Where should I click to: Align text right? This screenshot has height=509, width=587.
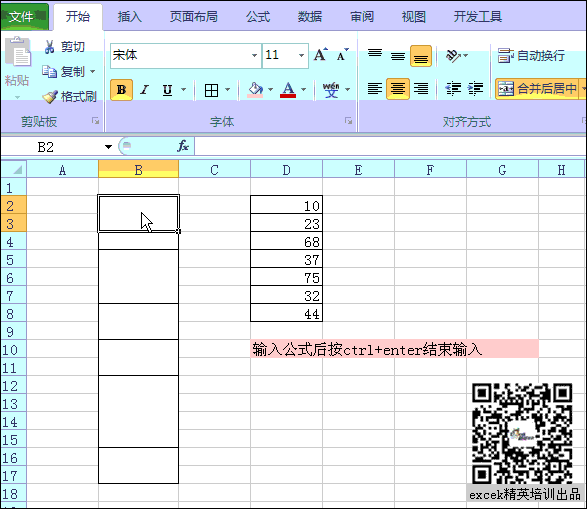pyautogui.click(x=421, y=89)
